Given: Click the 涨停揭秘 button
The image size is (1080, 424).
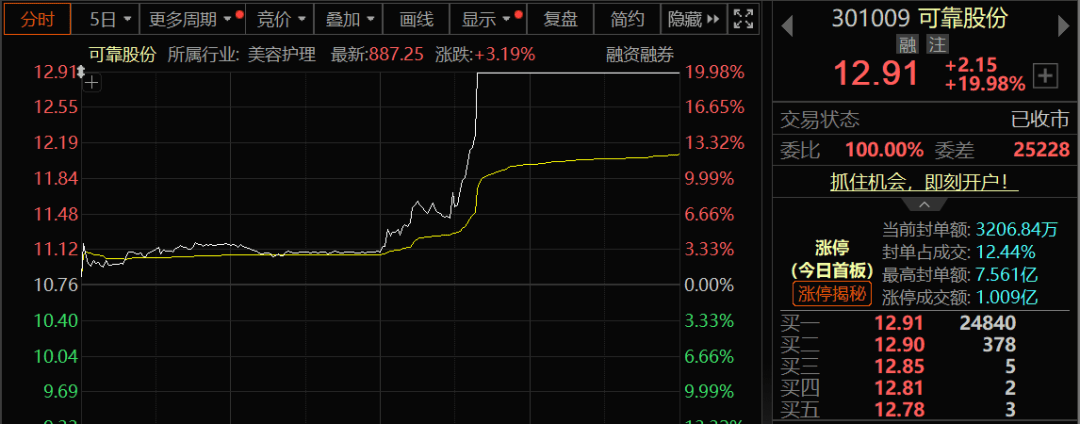Looking at the screenshot, I should [832, 294].
